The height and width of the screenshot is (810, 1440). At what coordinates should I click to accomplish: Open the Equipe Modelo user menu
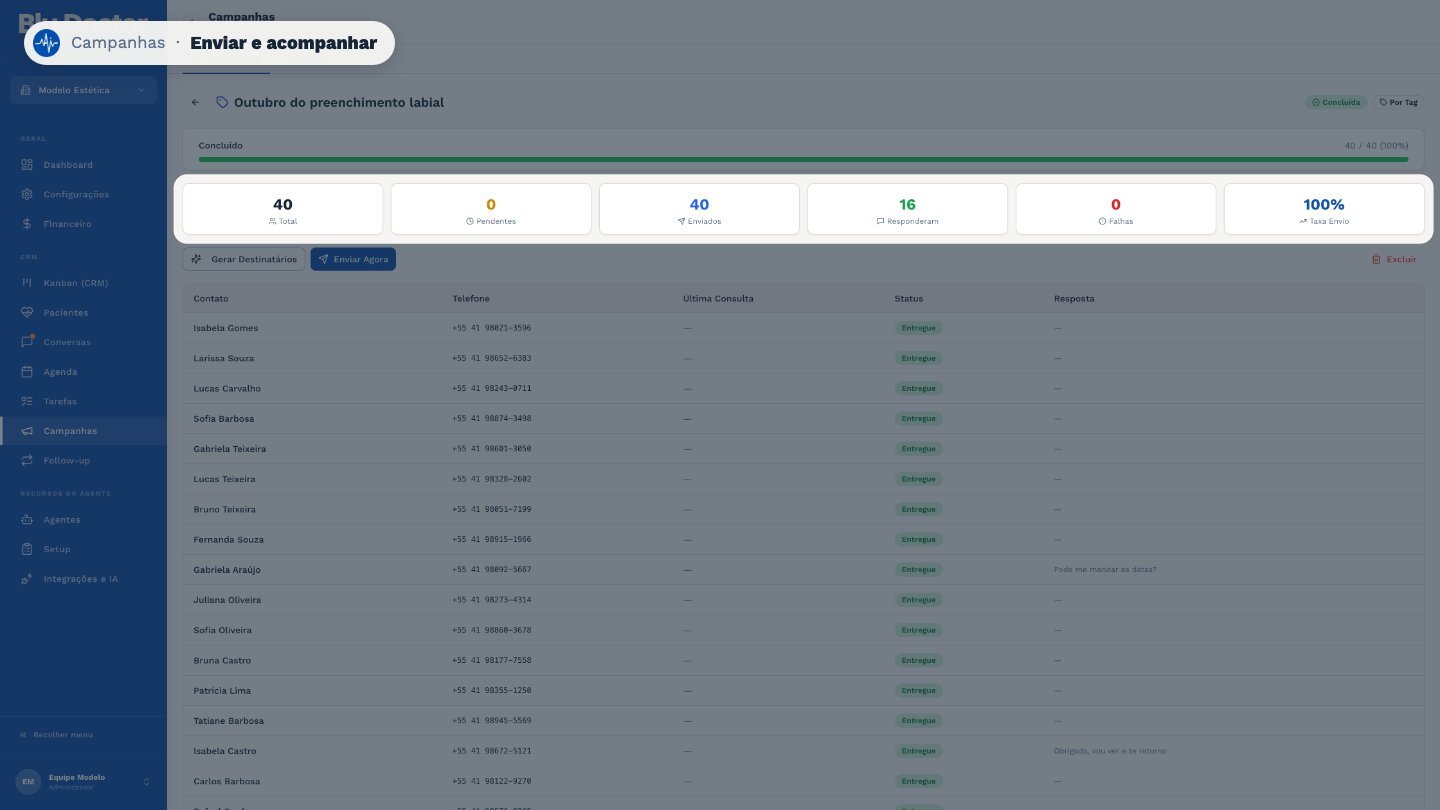tap(83, 782)
